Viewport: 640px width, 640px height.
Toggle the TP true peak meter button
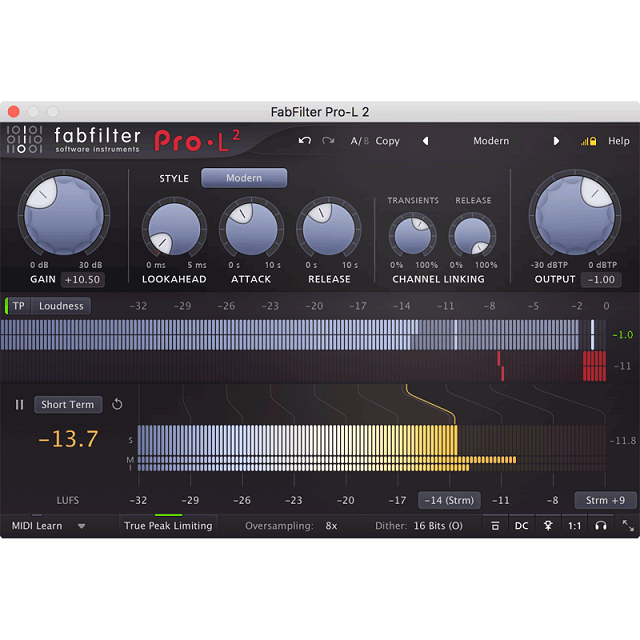[18, 306]
